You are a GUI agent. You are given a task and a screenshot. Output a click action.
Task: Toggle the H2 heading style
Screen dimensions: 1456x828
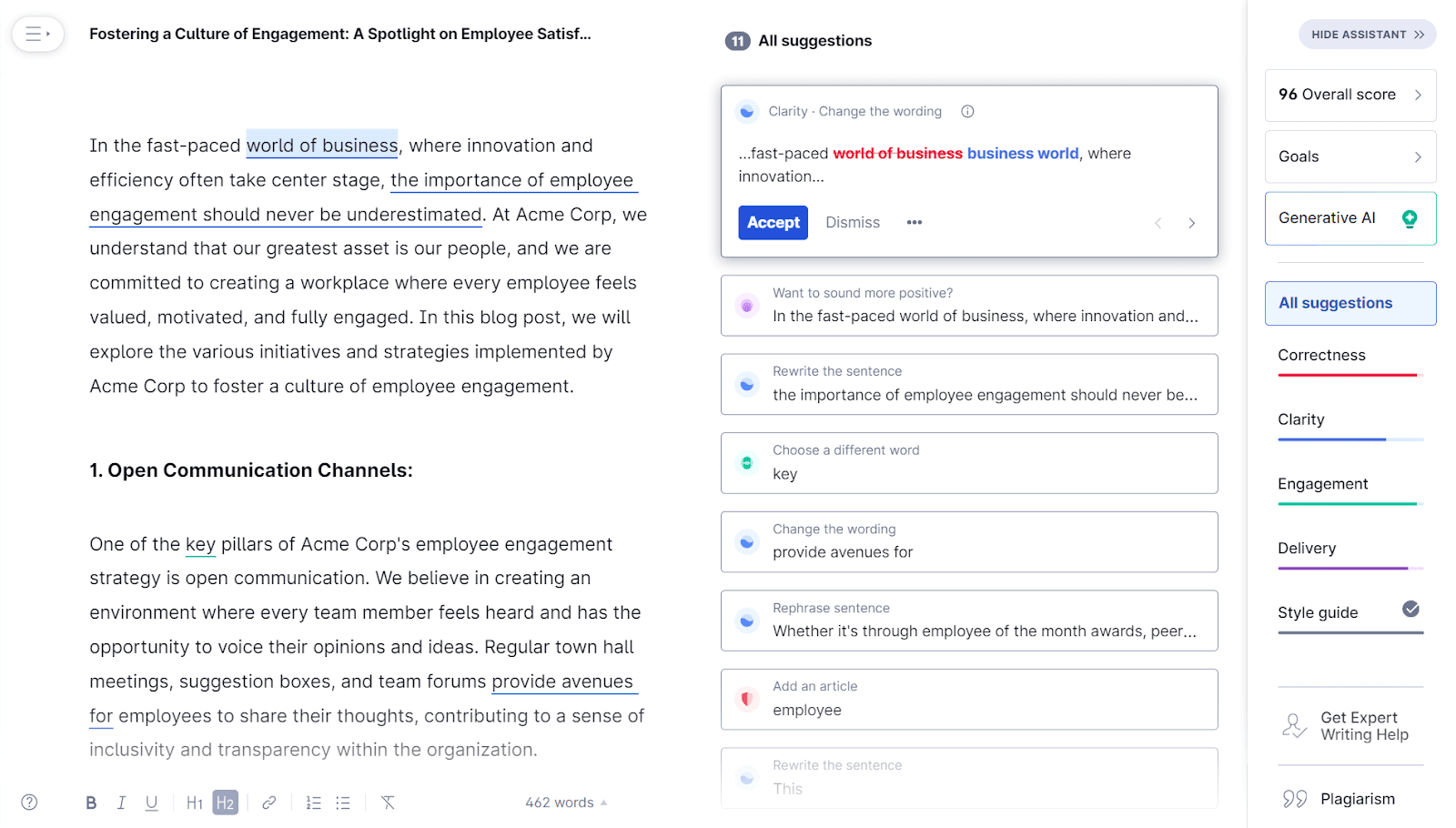[x=226, y=802]
